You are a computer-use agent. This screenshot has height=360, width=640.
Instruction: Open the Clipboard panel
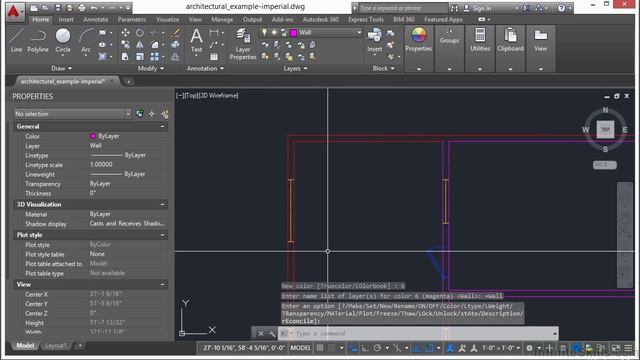pos(510,40)
